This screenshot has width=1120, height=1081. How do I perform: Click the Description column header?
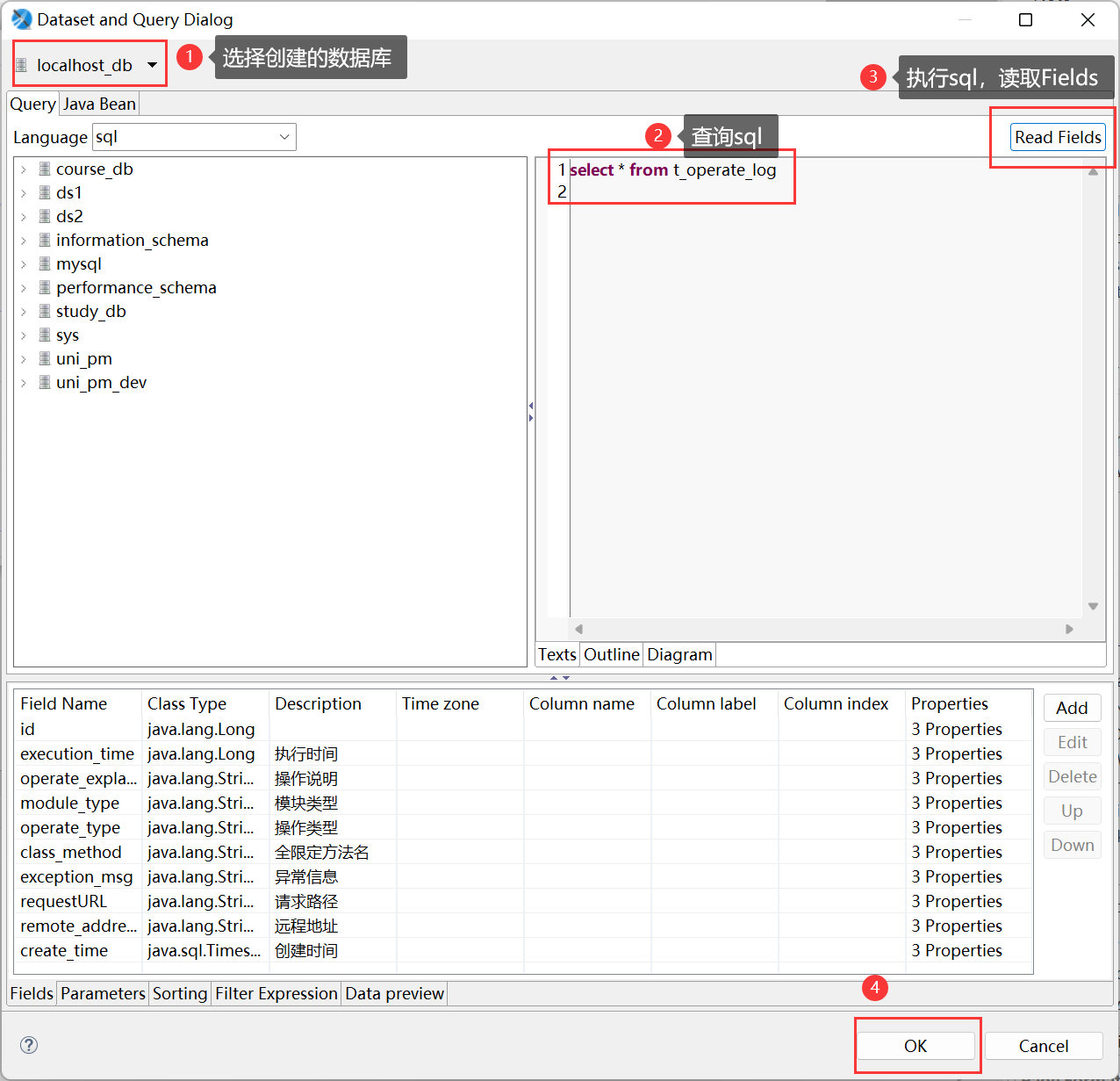[333, 703]
